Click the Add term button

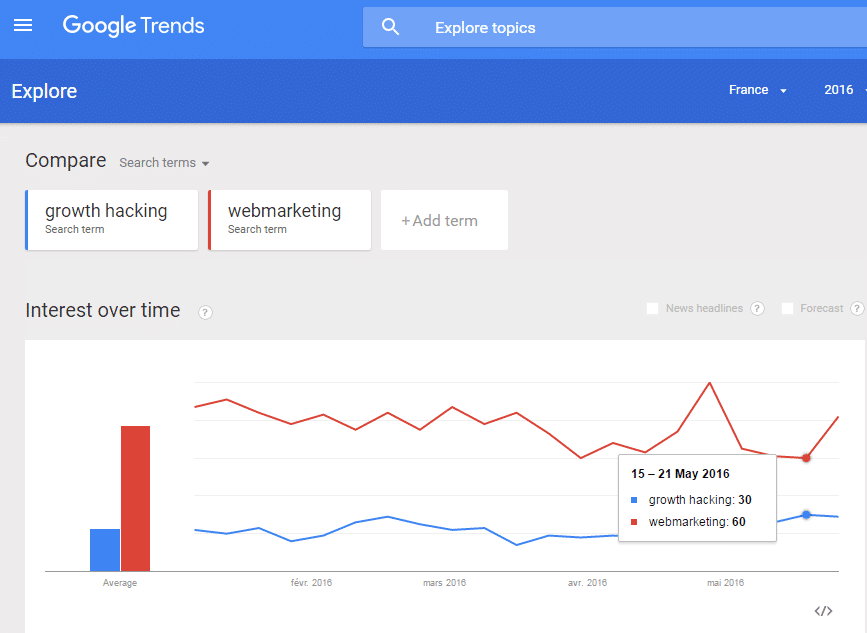(x=444, y=220)
